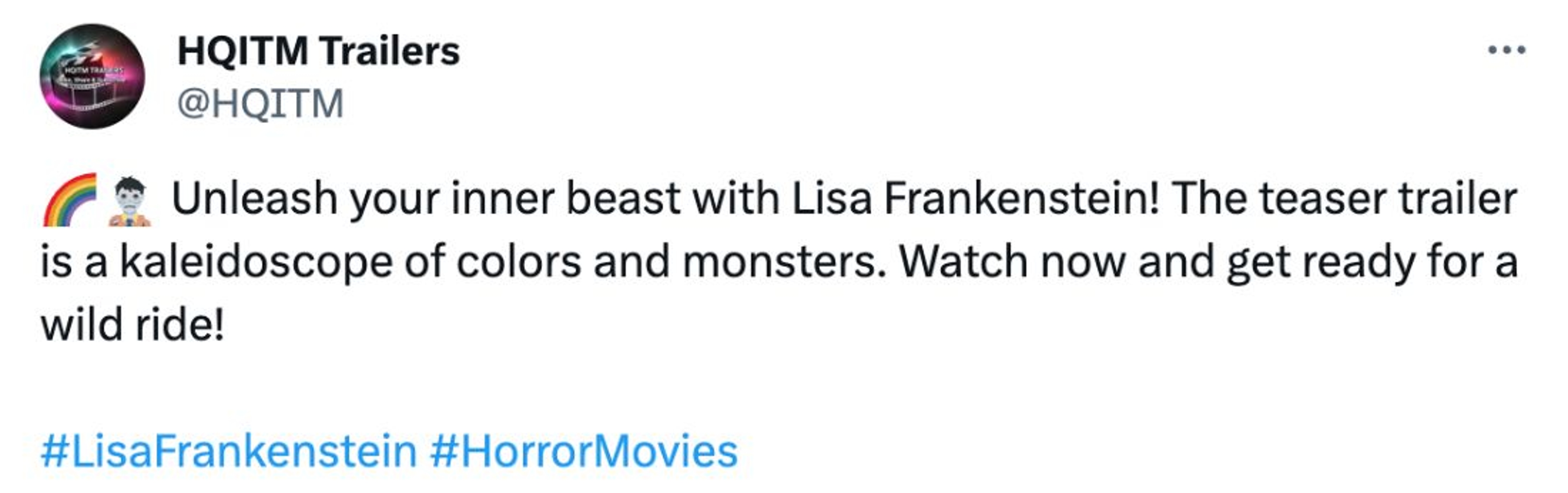Click the HQITM Trailers profile avatar

pos(93,77)
